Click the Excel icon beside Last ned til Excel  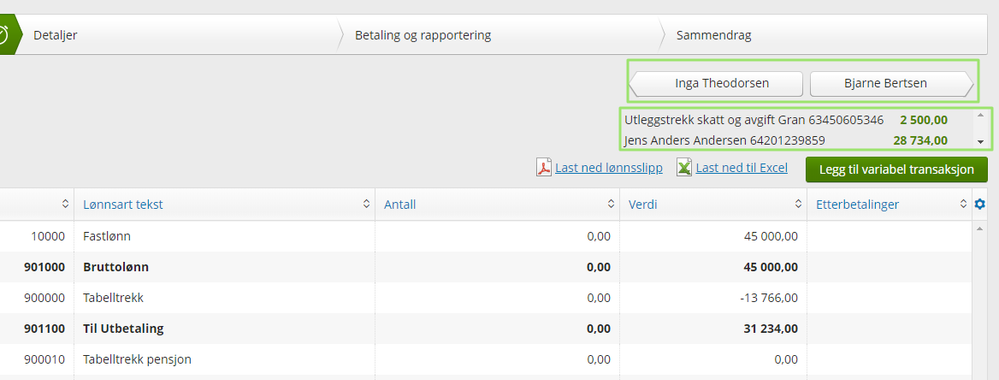(x=684, y=168)
